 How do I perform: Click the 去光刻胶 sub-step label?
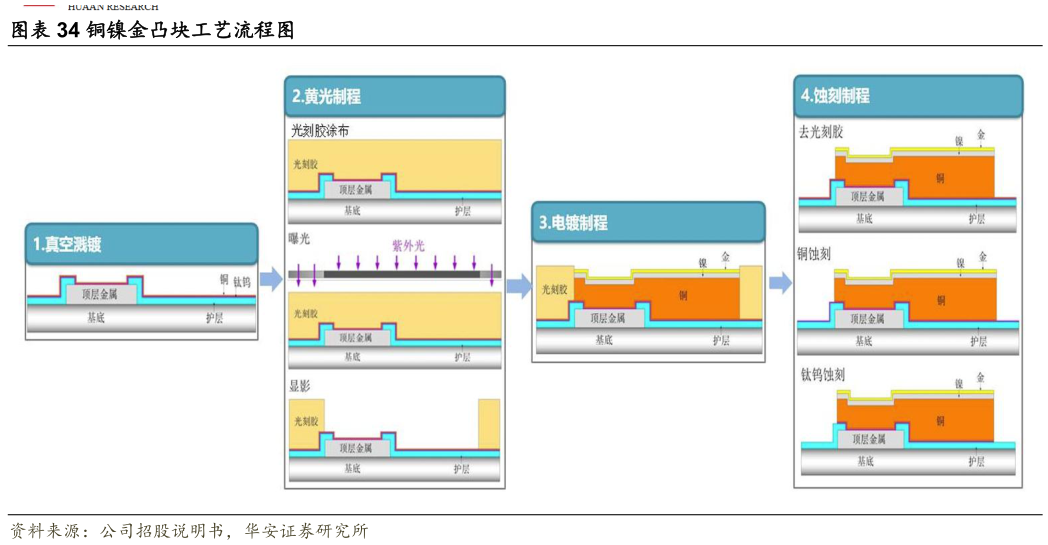(821, 132)
